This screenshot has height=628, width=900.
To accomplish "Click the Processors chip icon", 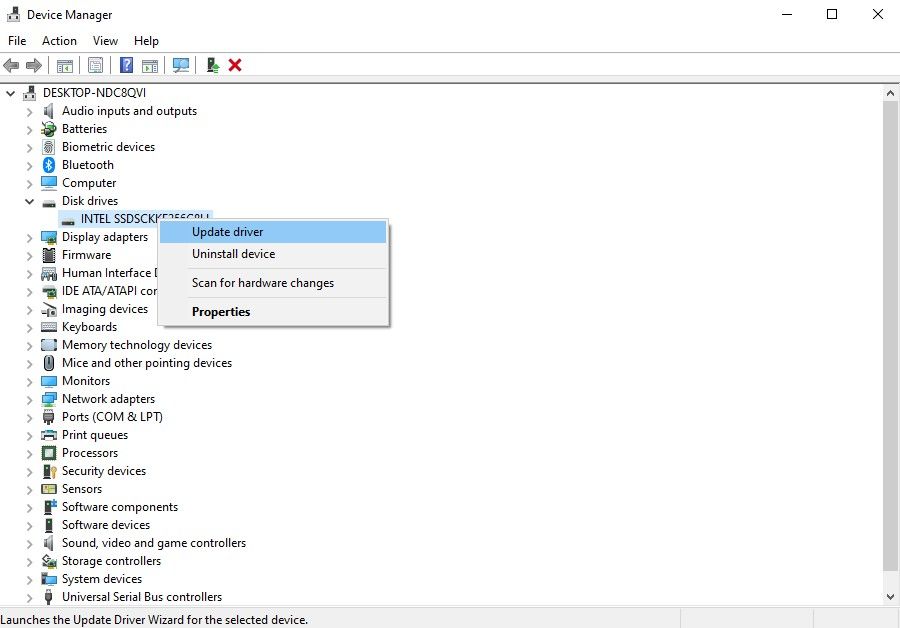I will pyautogui.click(x=49, y=453).
